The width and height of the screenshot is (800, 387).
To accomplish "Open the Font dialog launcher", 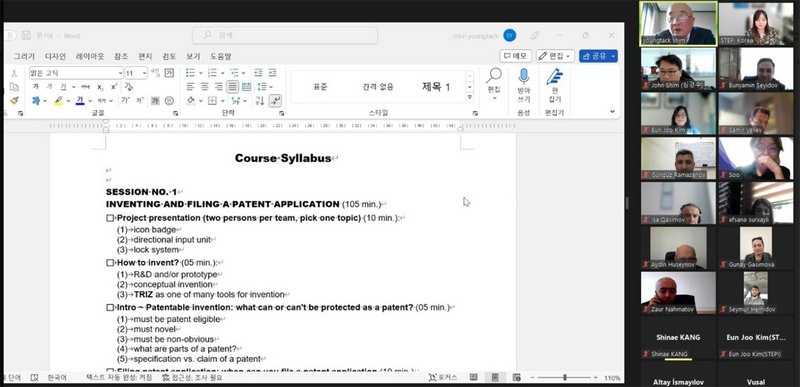I will coord(176,113).
